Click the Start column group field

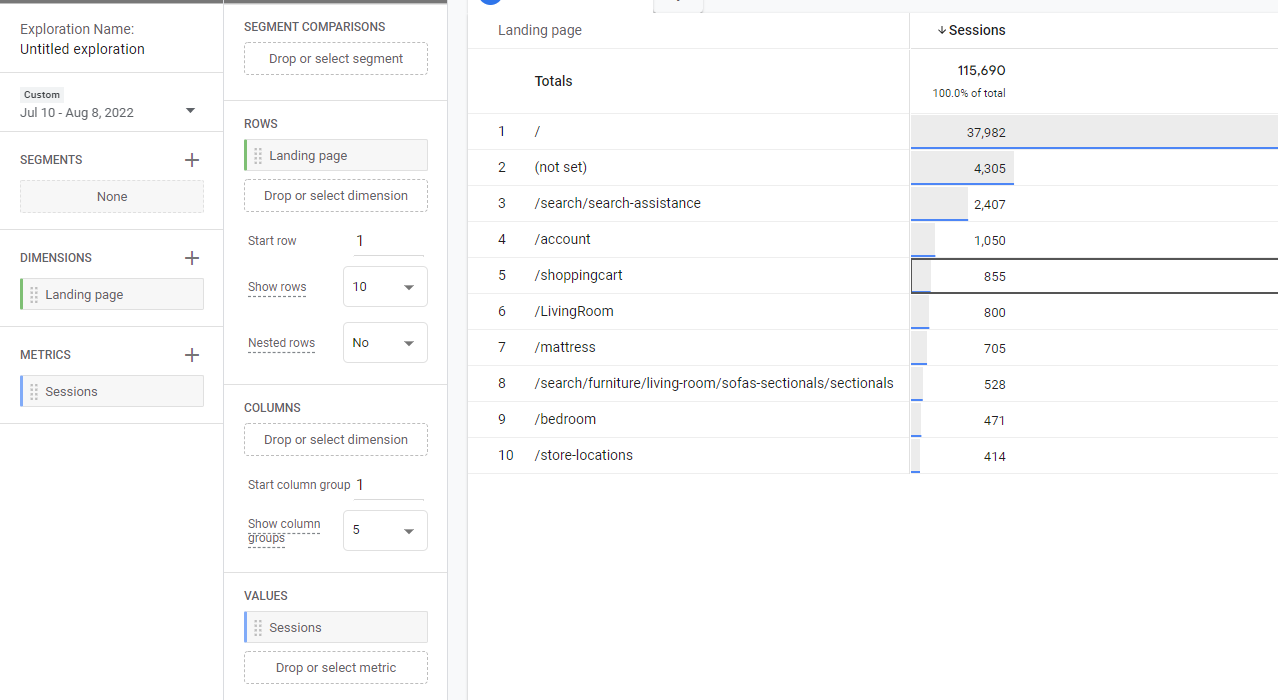coord(389,485)
